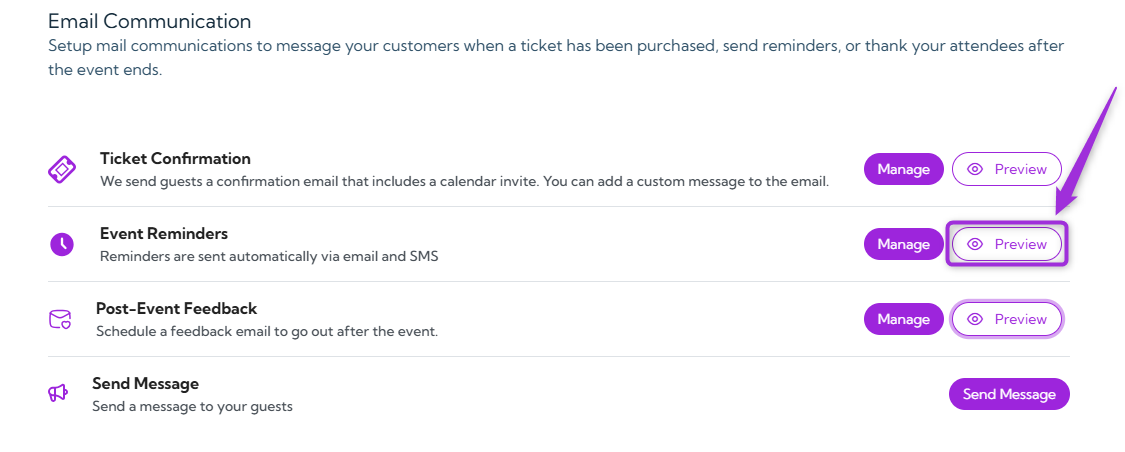
Task: Click the envelope heart icon for Post-Event Feedback
Action: coord(60,319)
